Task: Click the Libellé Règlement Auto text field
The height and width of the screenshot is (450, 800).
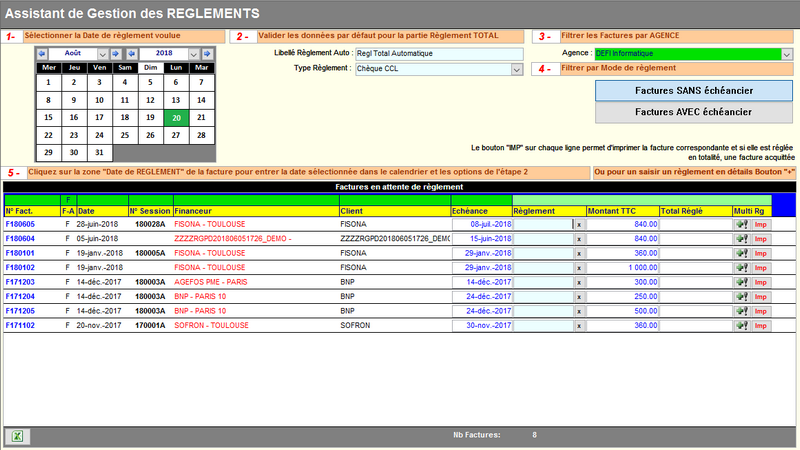Action: pos(439,54)
